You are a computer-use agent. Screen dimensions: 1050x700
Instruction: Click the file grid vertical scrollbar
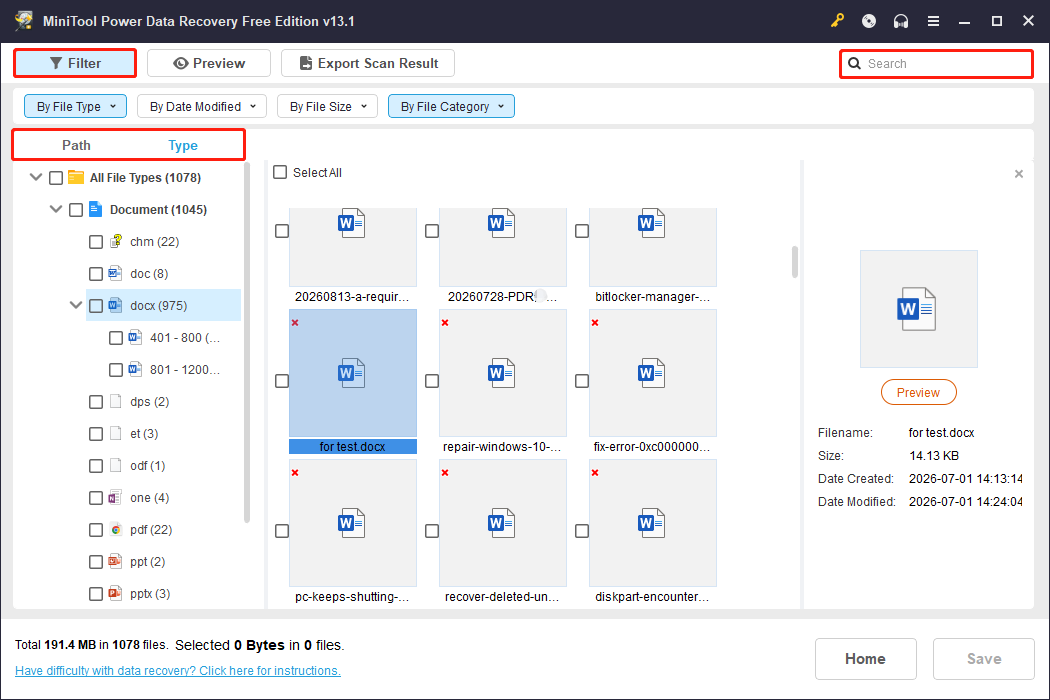tap(795, 261)
